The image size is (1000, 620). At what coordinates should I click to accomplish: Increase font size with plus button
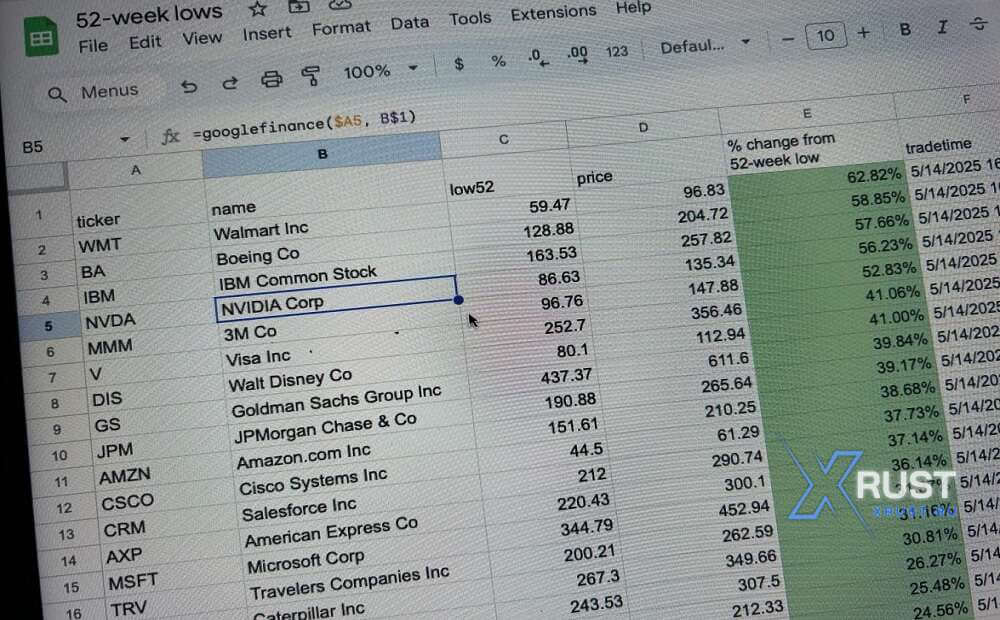pyautogui.click(x=863, y=33)
